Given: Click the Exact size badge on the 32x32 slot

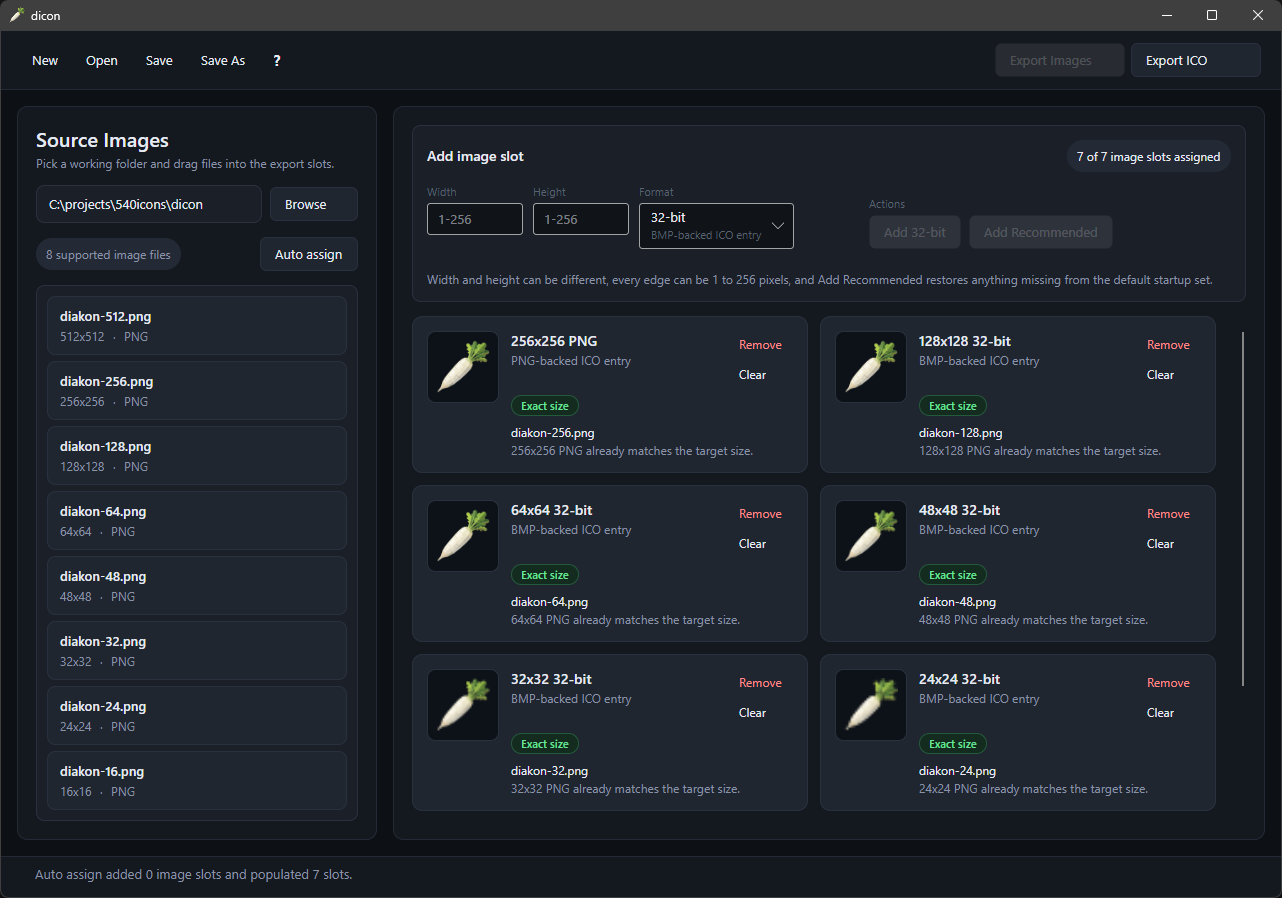Looking at the screenshot, I should (x=544, y=743).
